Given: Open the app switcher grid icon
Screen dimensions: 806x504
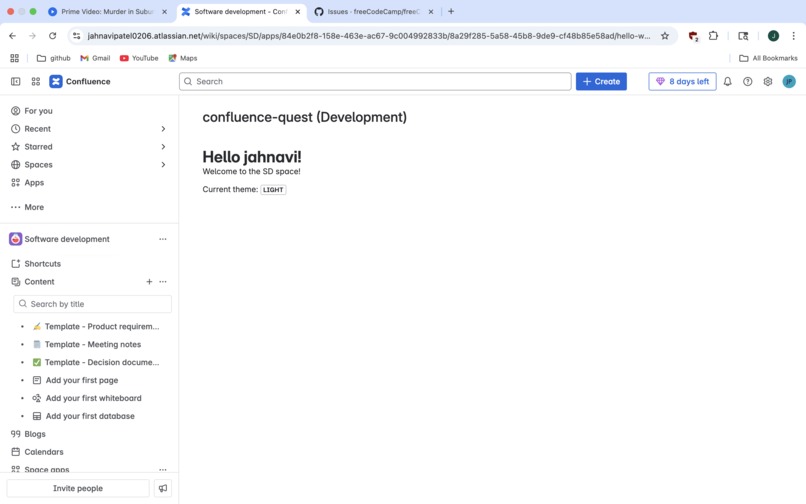Looking at the screenshot, I should pos(35,81).
